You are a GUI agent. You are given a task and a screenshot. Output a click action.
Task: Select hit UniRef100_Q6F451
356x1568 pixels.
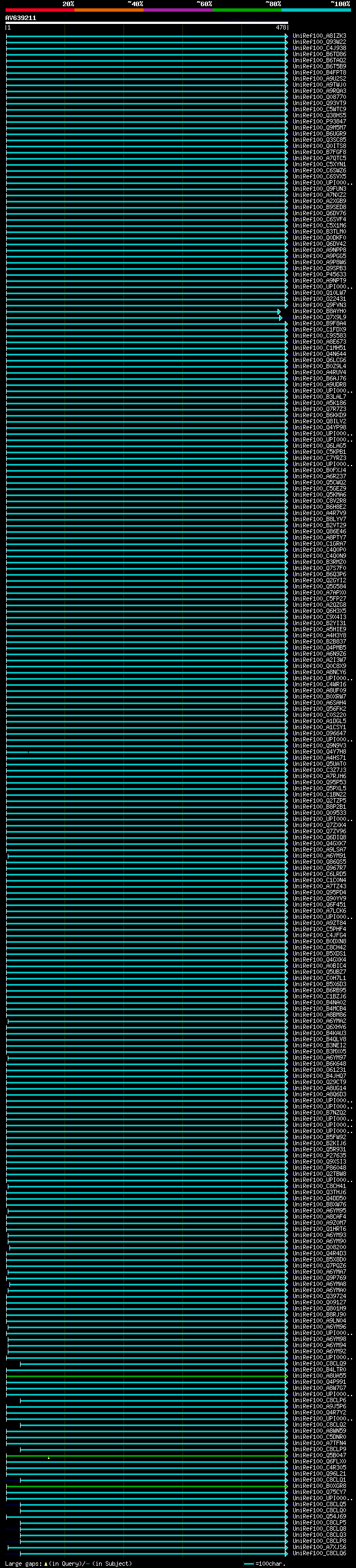click(x=319, y=904)
